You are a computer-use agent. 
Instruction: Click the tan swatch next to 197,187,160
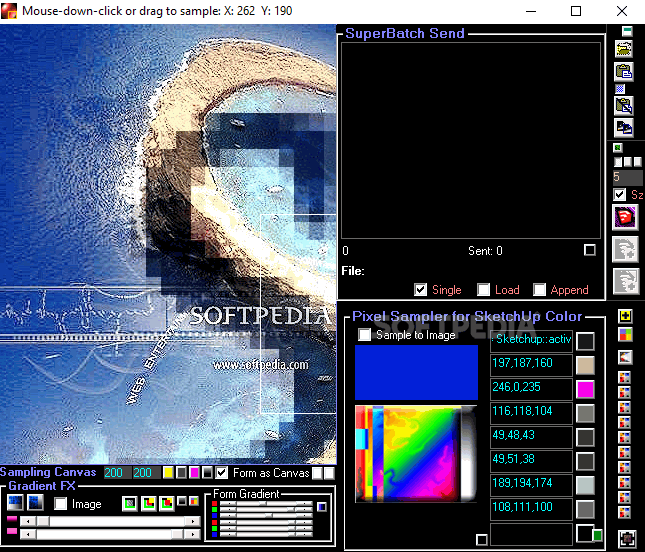click(585, 365)
